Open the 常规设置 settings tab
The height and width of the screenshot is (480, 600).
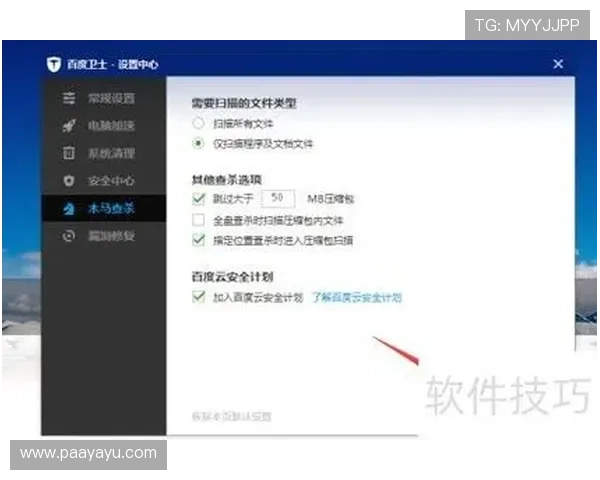tap(104, 98)
